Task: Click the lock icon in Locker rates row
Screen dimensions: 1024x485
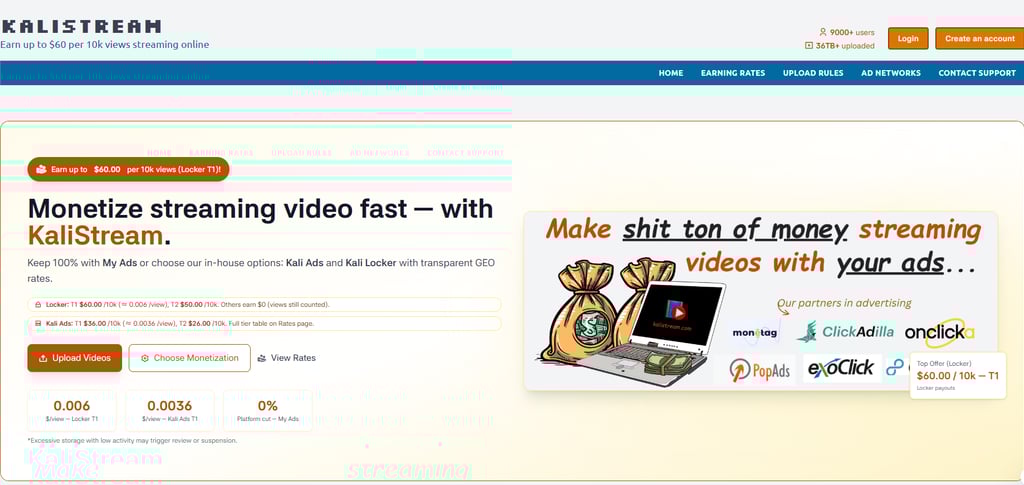Action: coord(39,305)
